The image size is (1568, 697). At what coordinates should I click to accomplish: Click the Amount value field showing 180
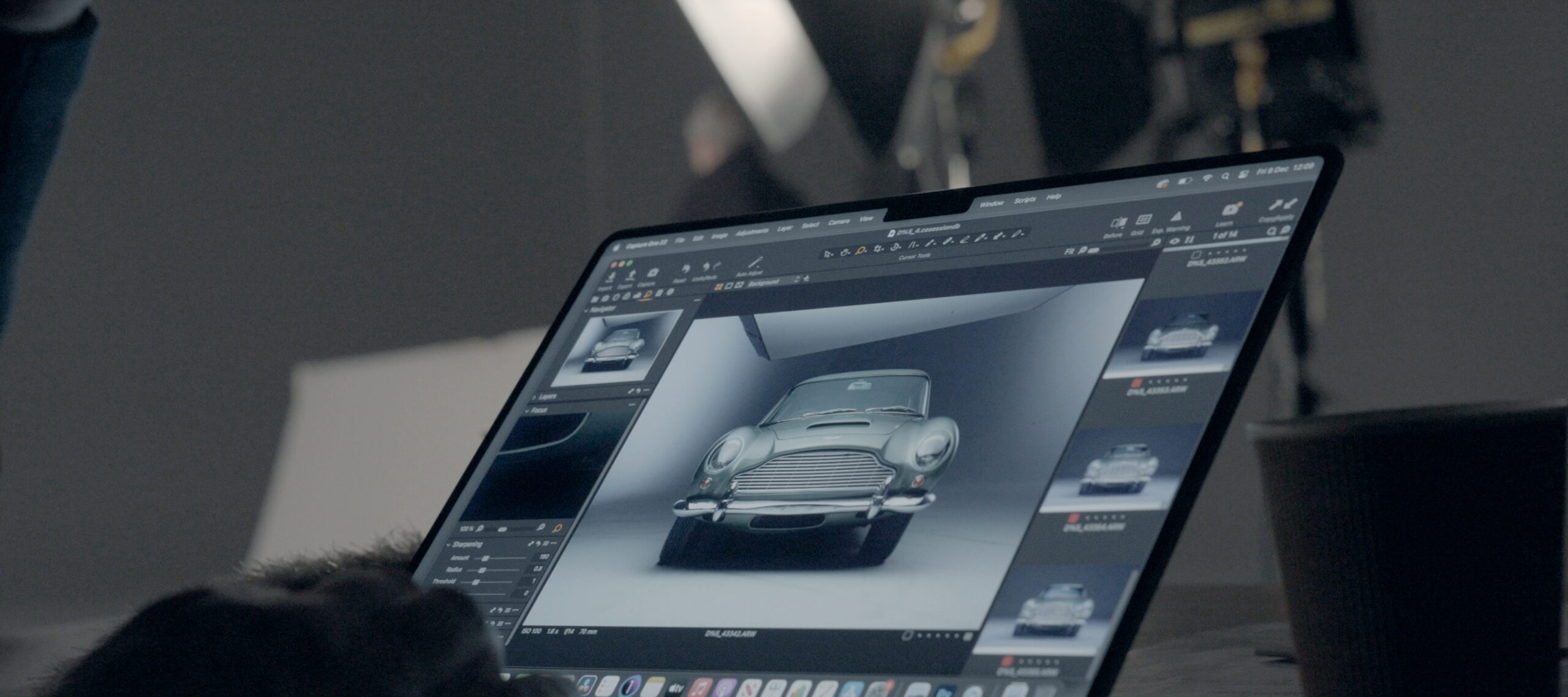(541, 557)
